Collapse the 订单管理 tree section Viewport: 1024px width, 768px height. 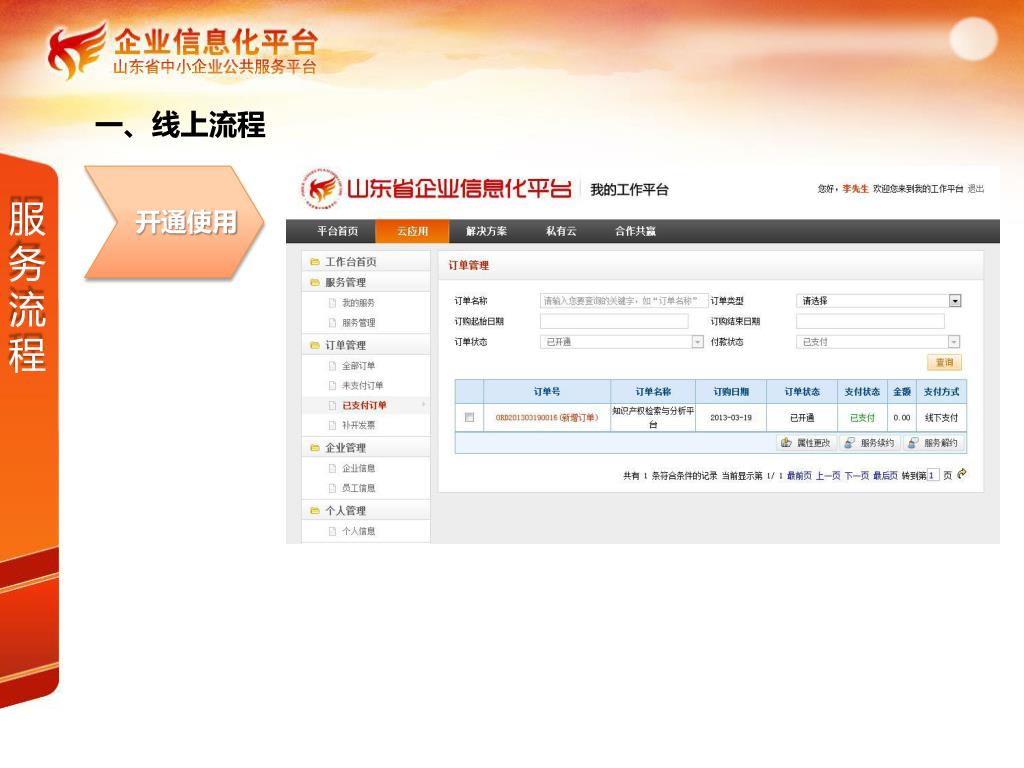[366, 345]
